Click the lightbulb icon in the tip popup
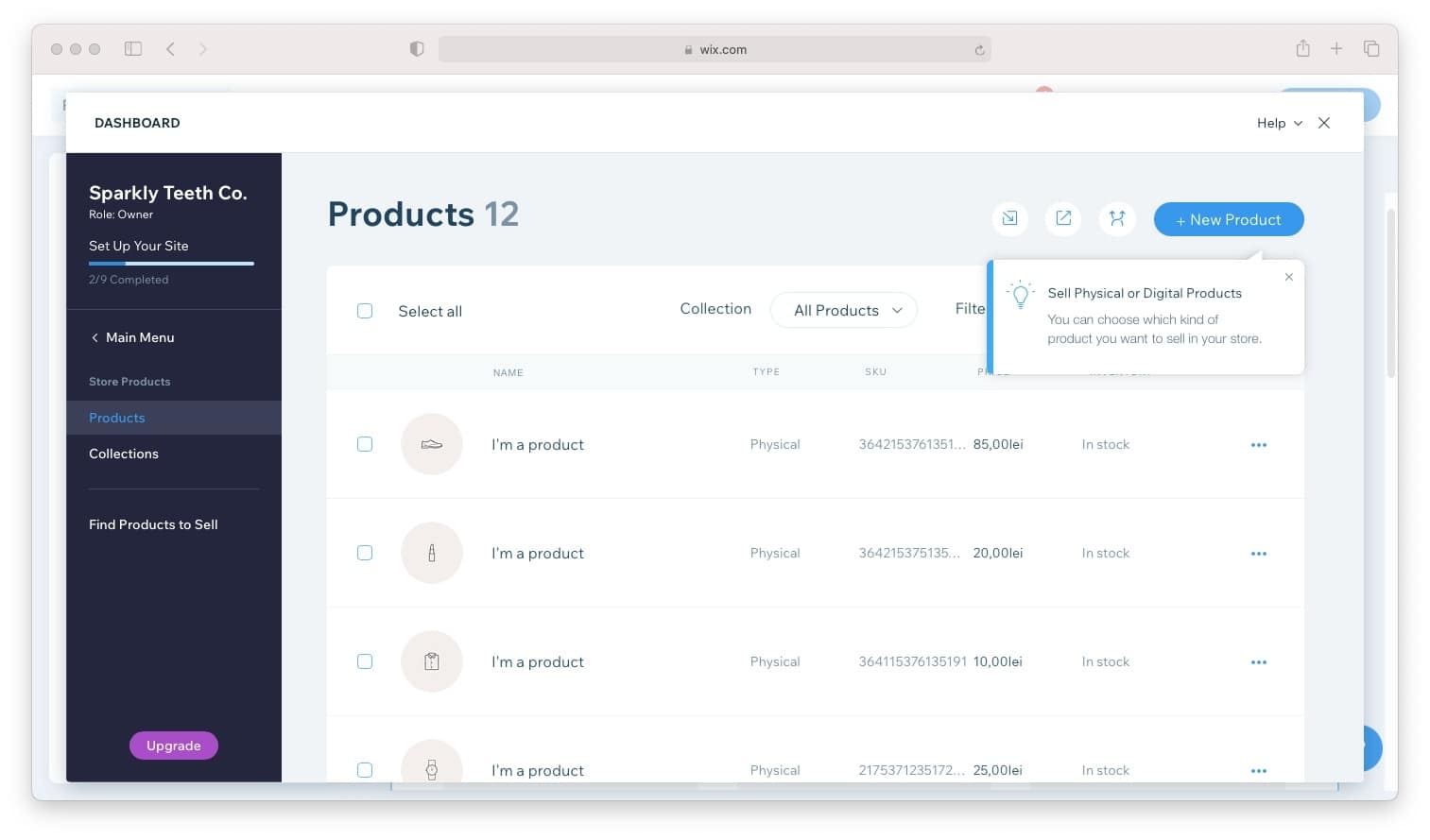This screenshot has width=1430, height=840. [1021, 295]
